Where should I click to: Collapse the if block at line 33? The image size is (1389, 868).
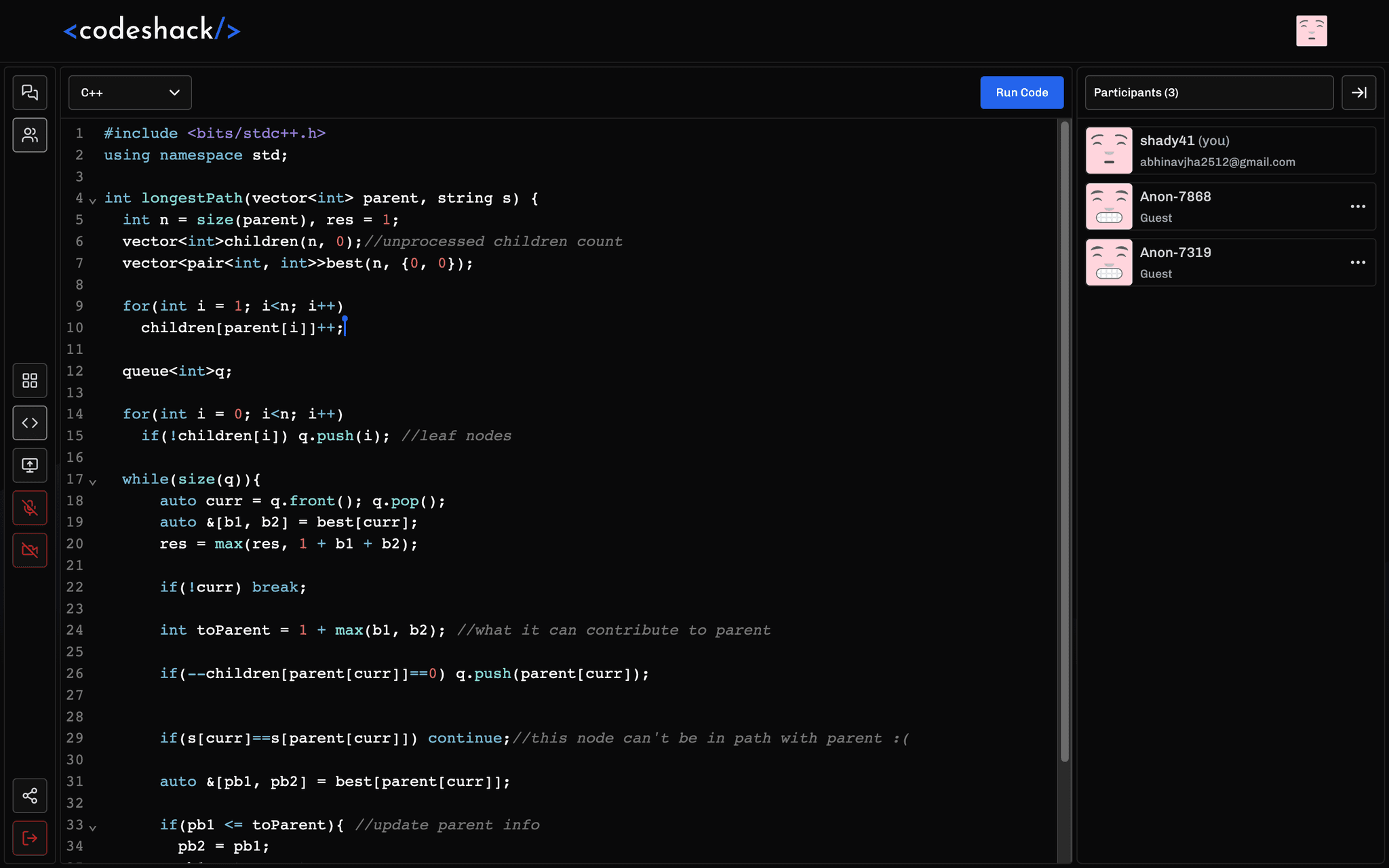point(93,827)
